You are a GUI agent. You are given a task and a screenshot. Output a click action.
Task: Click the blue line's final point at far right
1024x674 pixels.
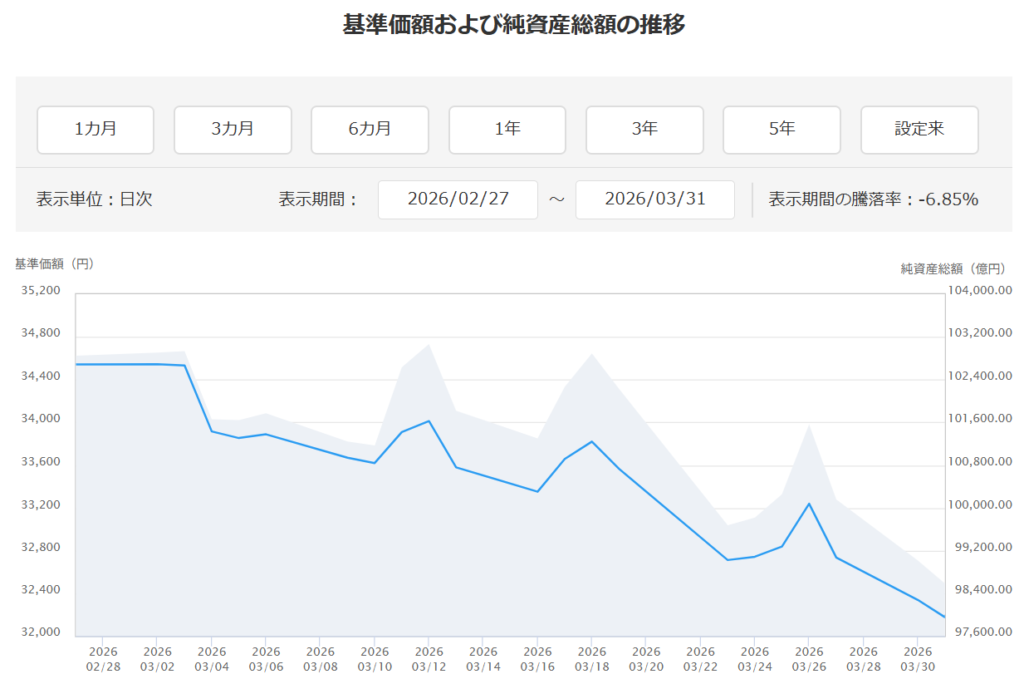pyautogui.click(x=945, y=617)
